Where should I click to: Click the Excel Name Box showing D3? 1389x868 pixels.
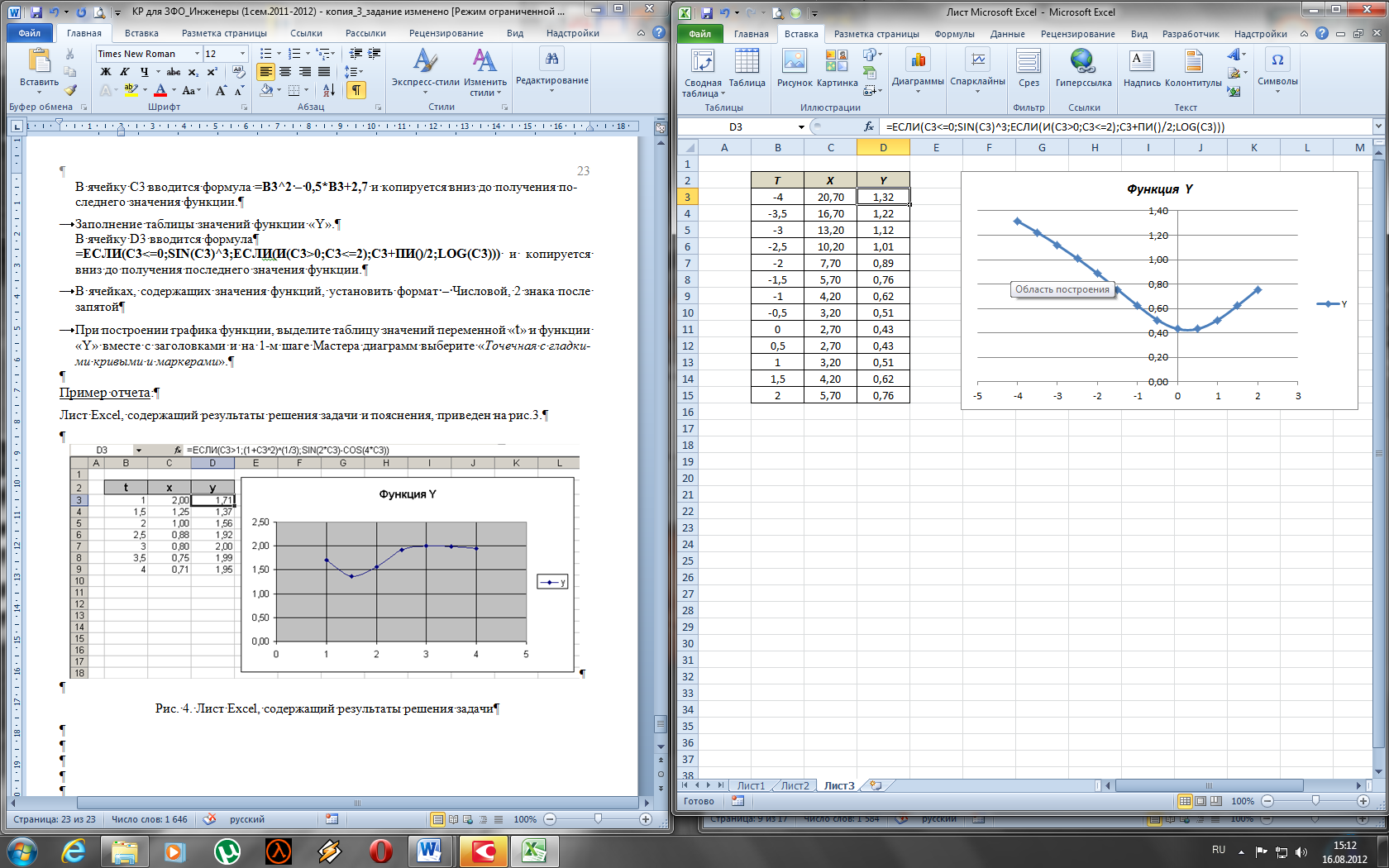(736, 126)
